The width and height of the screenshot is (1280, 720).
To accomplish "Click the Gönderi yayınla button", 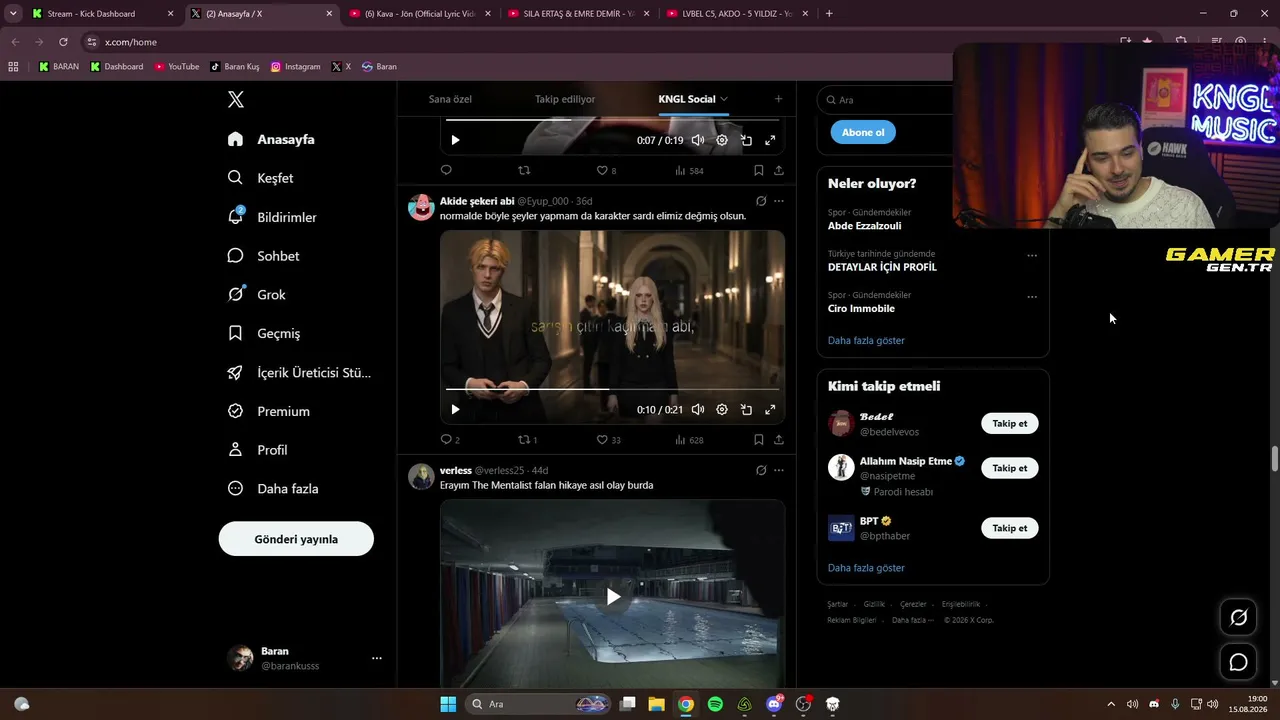I will [296, 539].
